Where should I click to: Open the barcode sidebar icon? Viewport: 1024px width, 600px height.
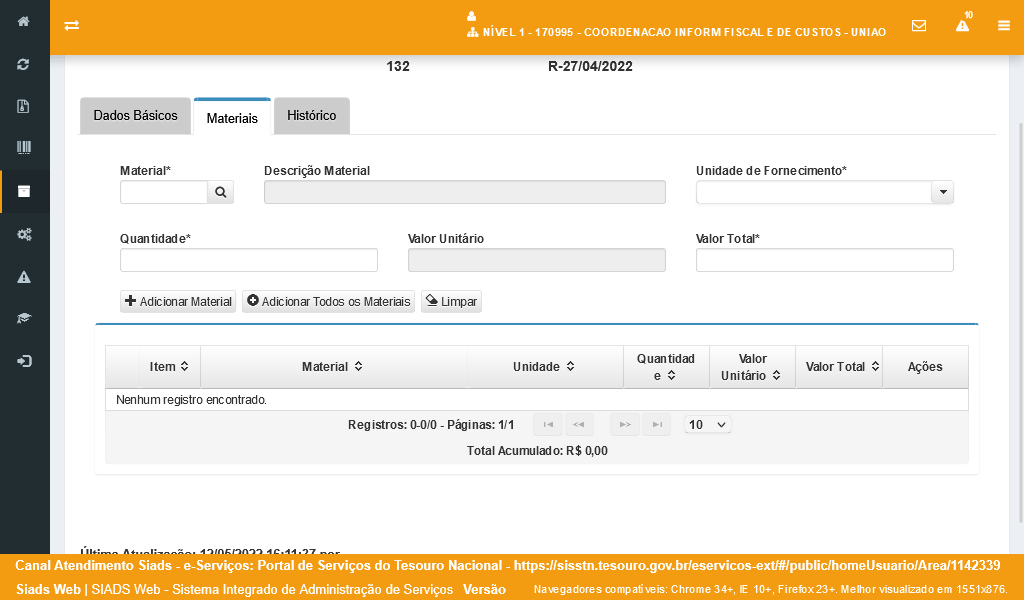[x=24, y=148]
